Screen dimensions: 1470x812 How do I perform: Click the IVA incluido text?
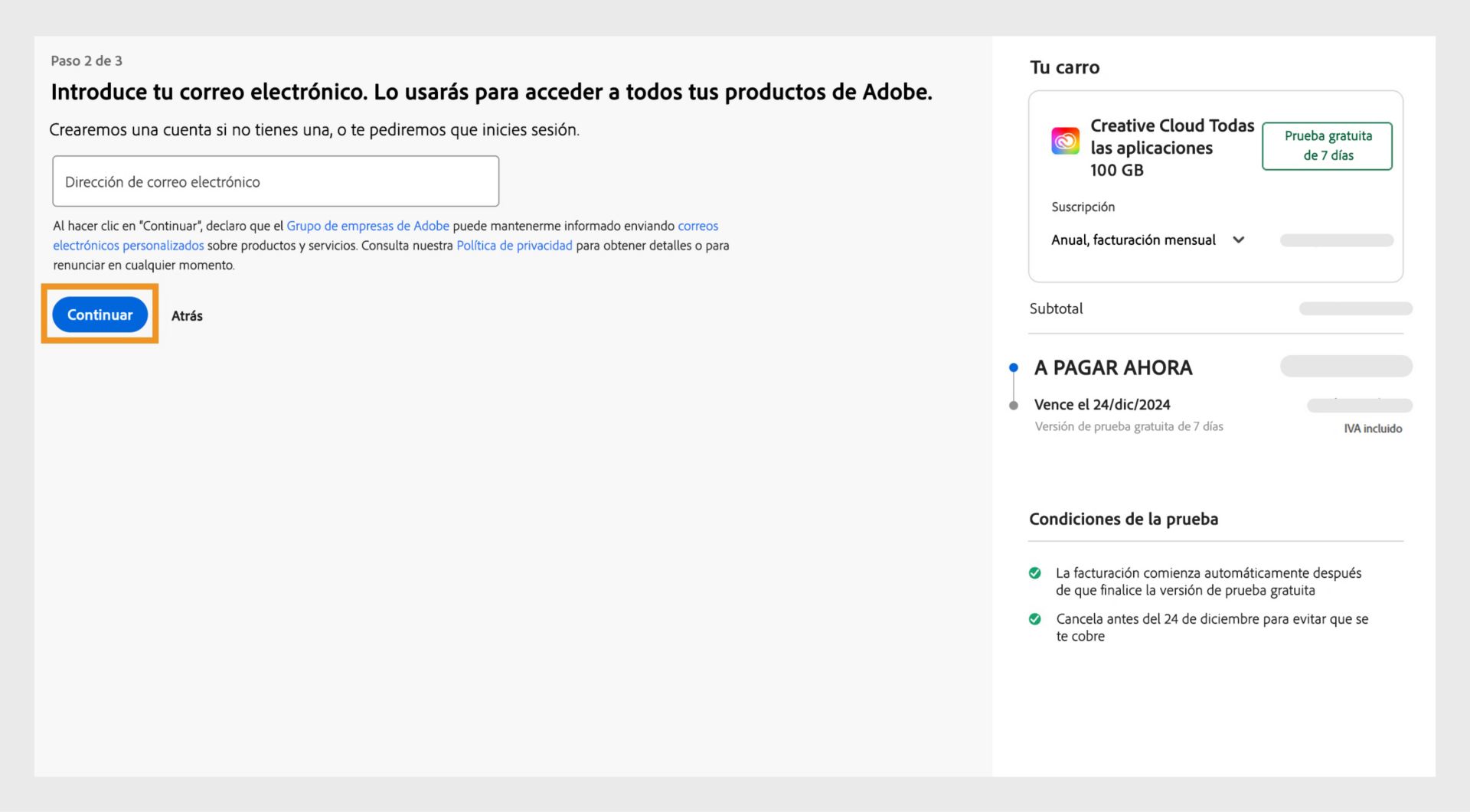(x=1373, y=429)
